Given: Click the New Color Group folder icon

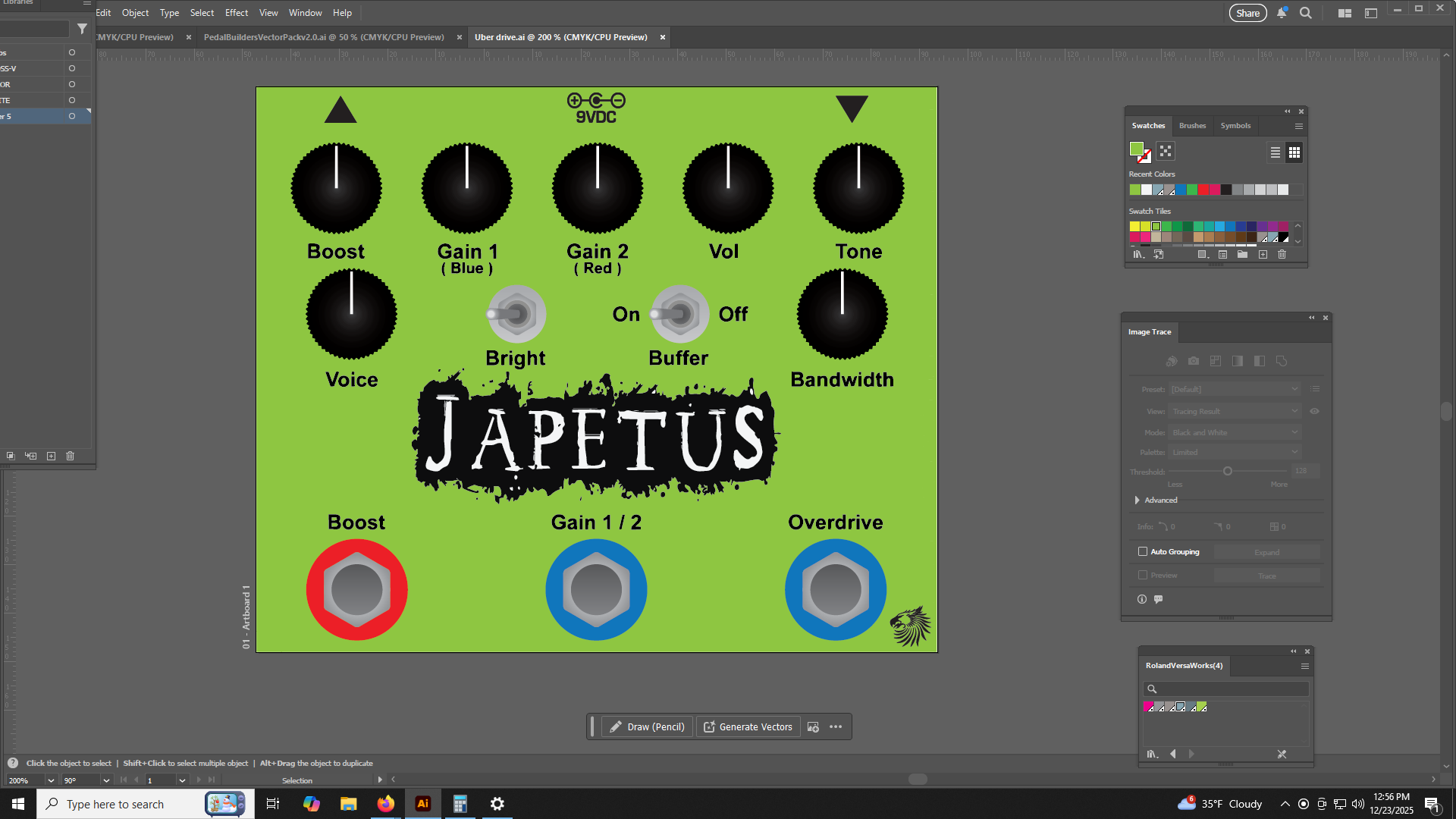Looking at the screenshot, I should coord(1242,255).
